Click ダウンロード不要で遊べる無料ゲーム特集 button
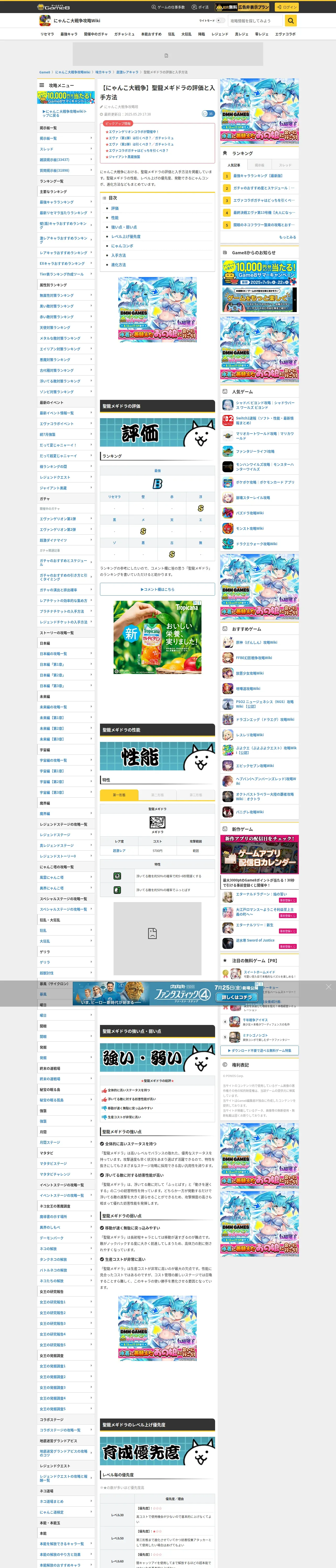The width and height of the screenshot is (336, 1568). [x=260, y=1050]
